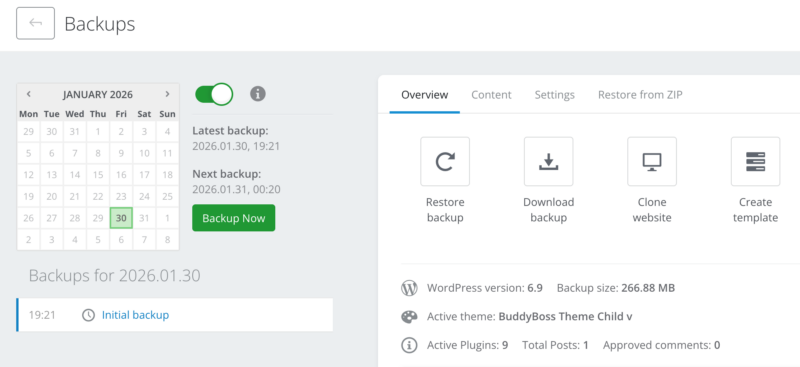
Task: Open the backup info icon
Action: [258, 94]
